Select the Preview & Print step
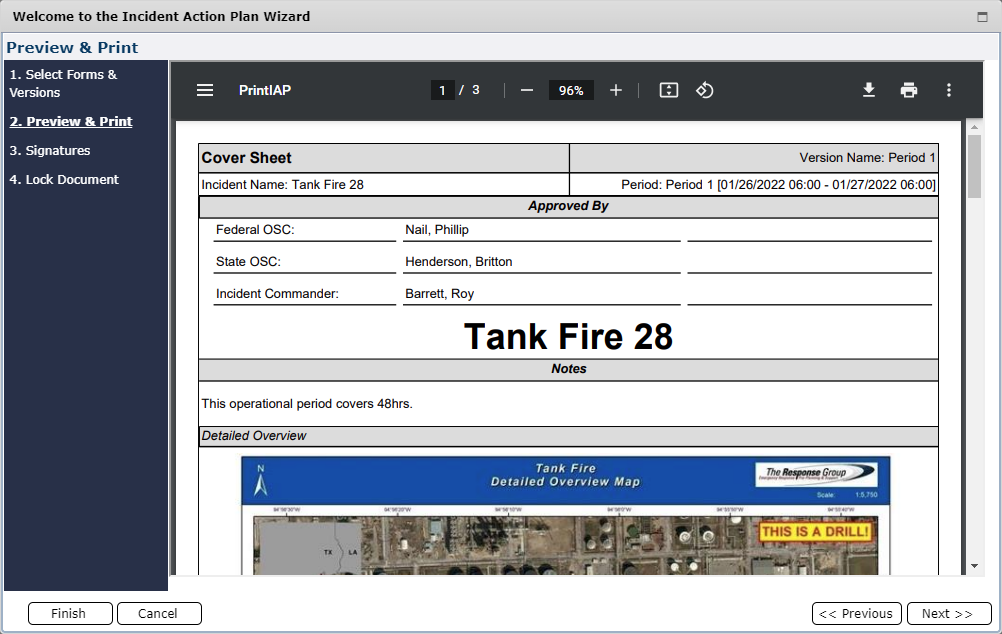The height and width of the screenshot is (634, 1002). (70, 121)
